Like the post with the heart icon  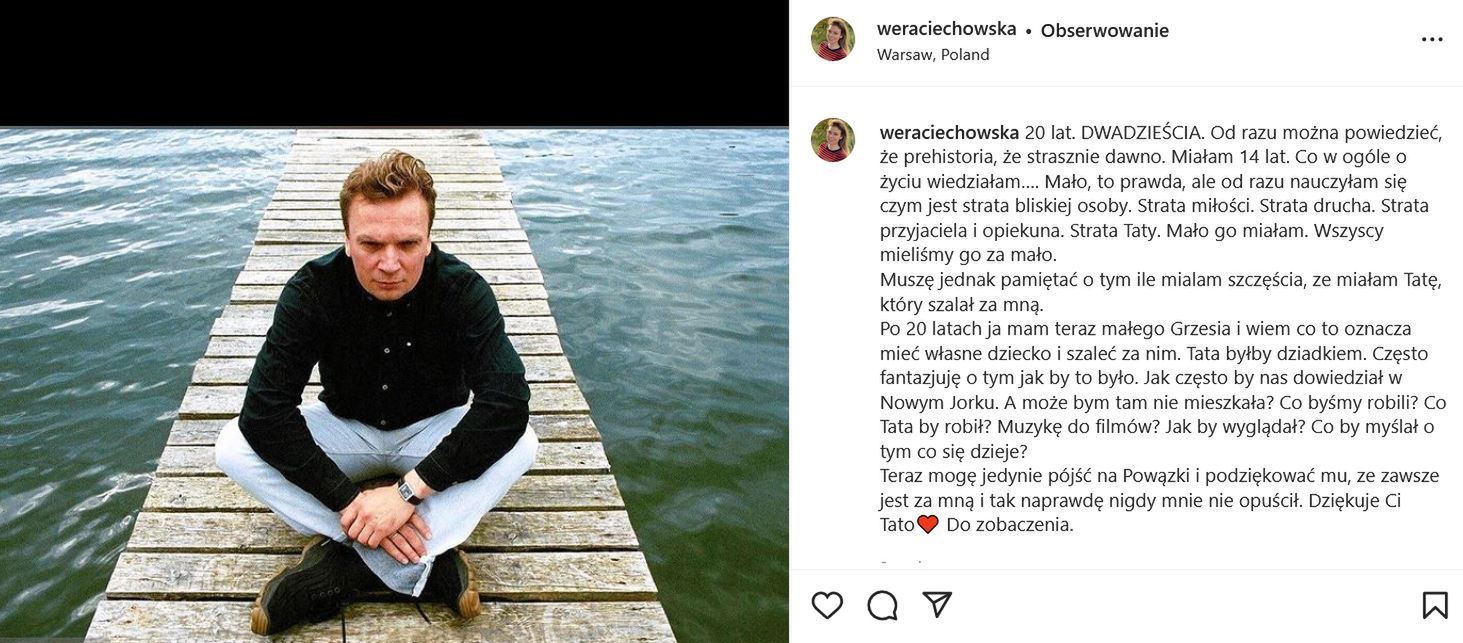point(827,605)
